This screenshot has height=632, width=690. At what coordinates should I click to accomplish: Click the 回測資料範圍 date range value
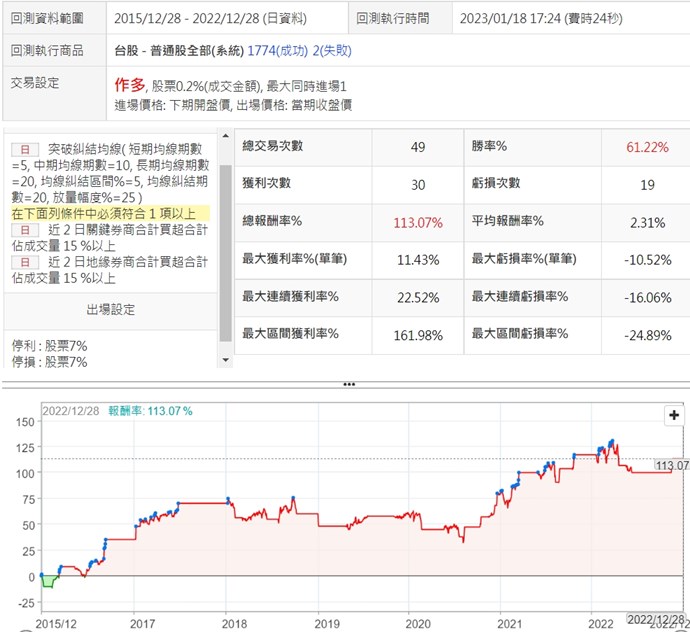[x=210, y=18]
